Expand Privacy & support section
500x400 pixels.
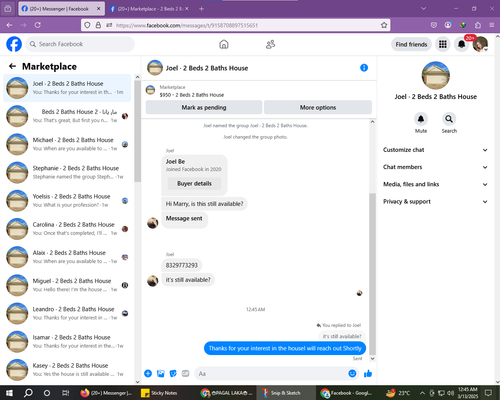pyautogui.click(x=435, y=202)
